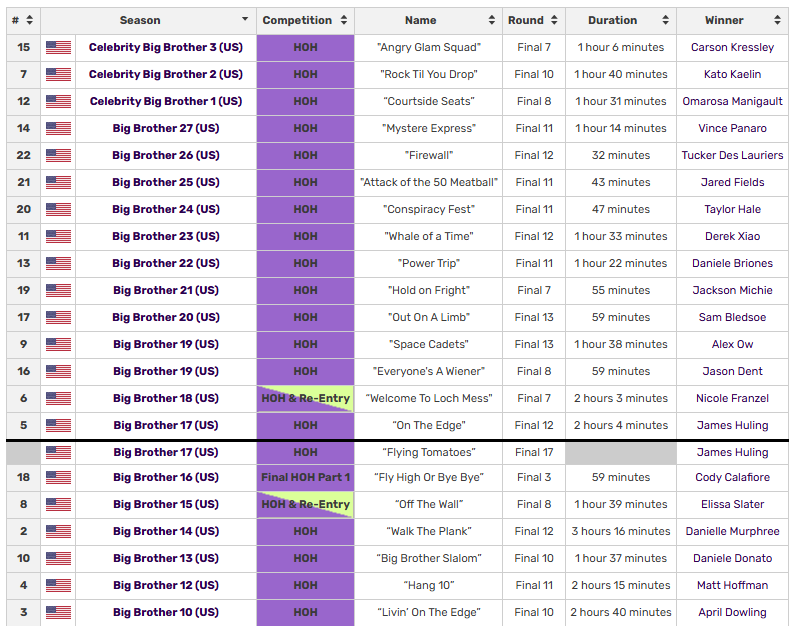
Task: Open Cody Calafiore link
Action: point(732,477)
